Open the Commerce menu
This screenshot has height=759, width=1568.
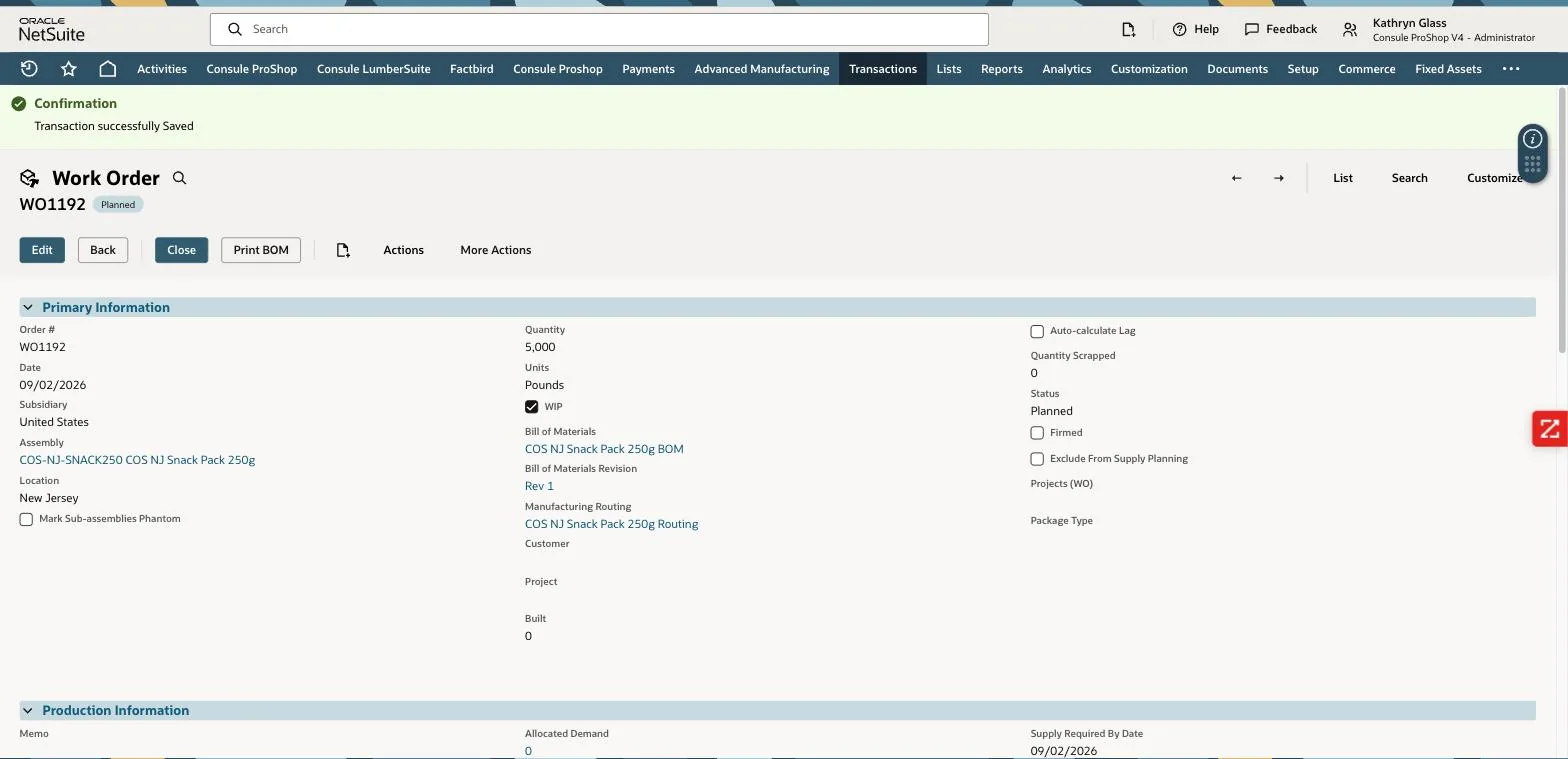[1367, 69]
